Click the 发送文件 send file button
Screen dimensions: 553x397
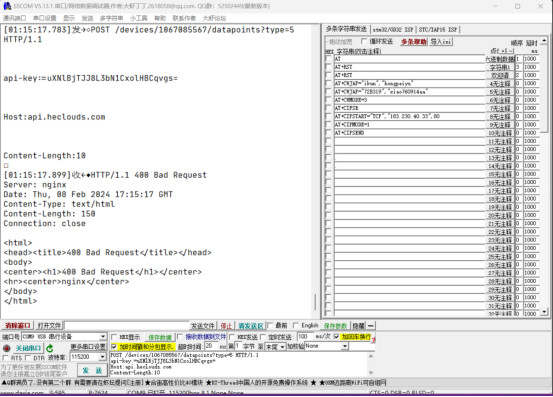(x=202, y=326)
